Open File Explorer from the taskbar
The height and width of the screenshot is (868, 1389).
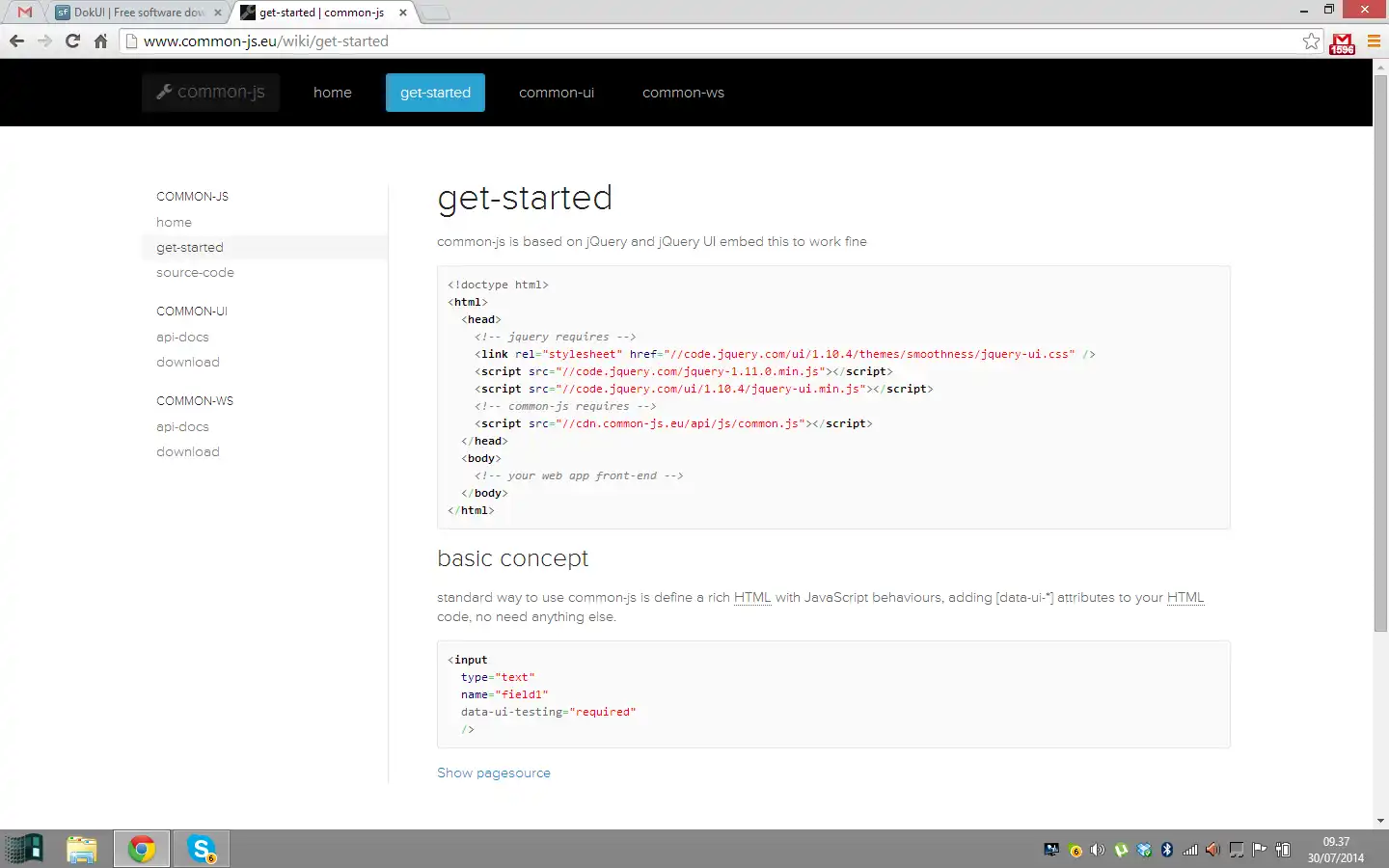(x=82, y=849)
